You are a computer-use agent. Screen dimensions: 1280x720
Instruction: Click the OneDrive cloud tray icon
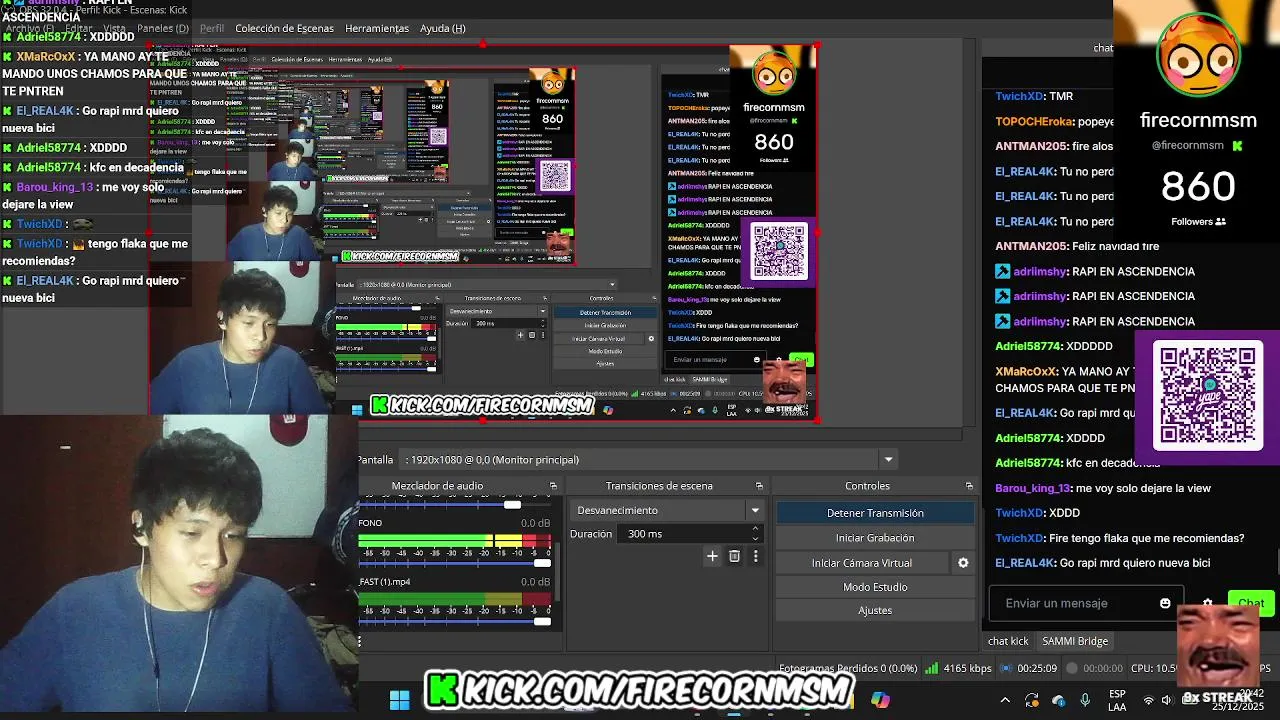pyautogui.click(x=1058, y=700)
